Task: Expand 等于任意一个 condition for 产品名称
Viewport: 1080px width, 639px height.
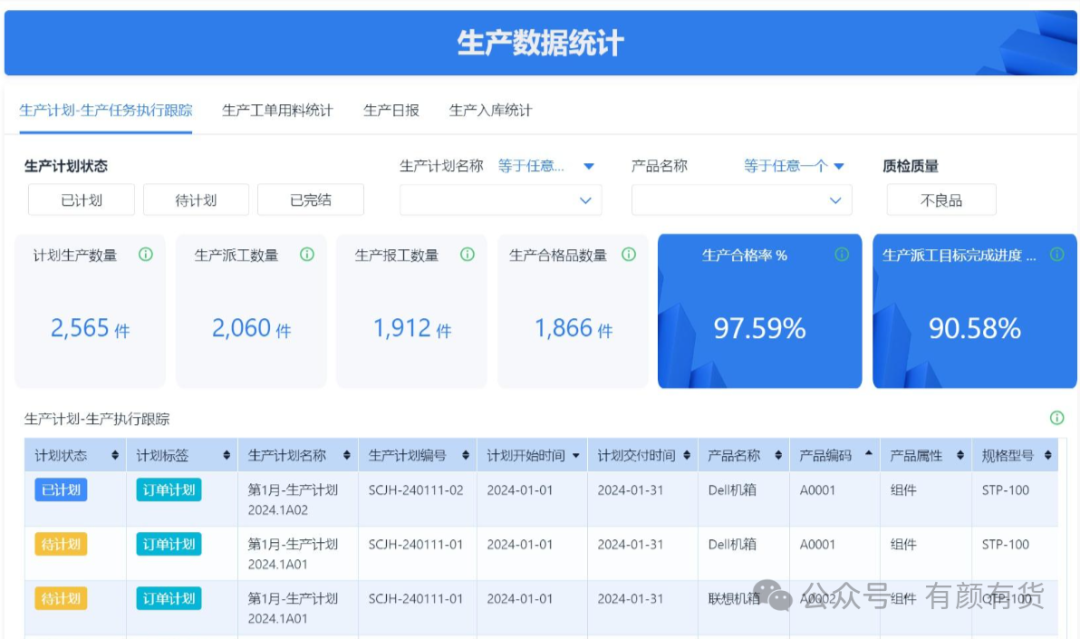Action: 794,166
